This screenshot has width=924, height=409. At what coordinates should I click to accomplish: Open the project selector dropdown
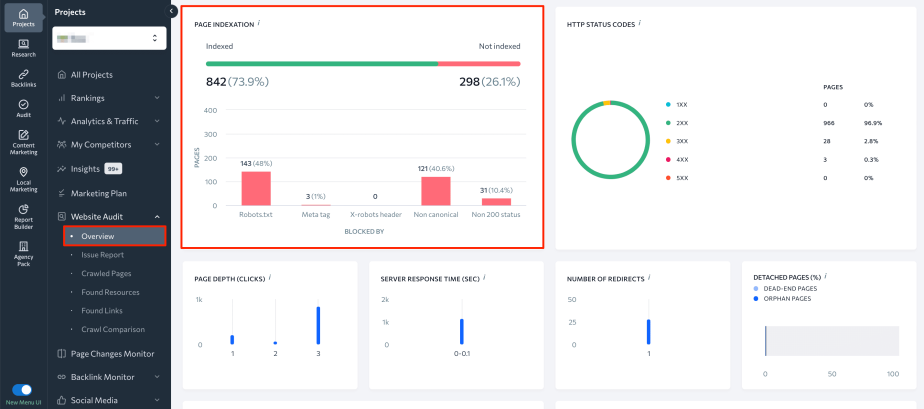pos(109,38)
